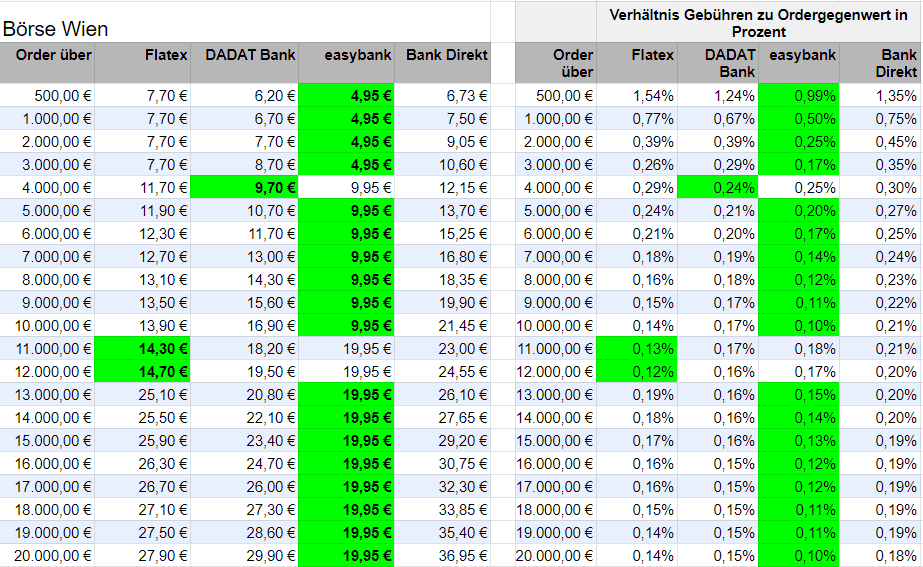
Task: Click the 0,30% Bank Direkt cell
Action: (881, 187)
